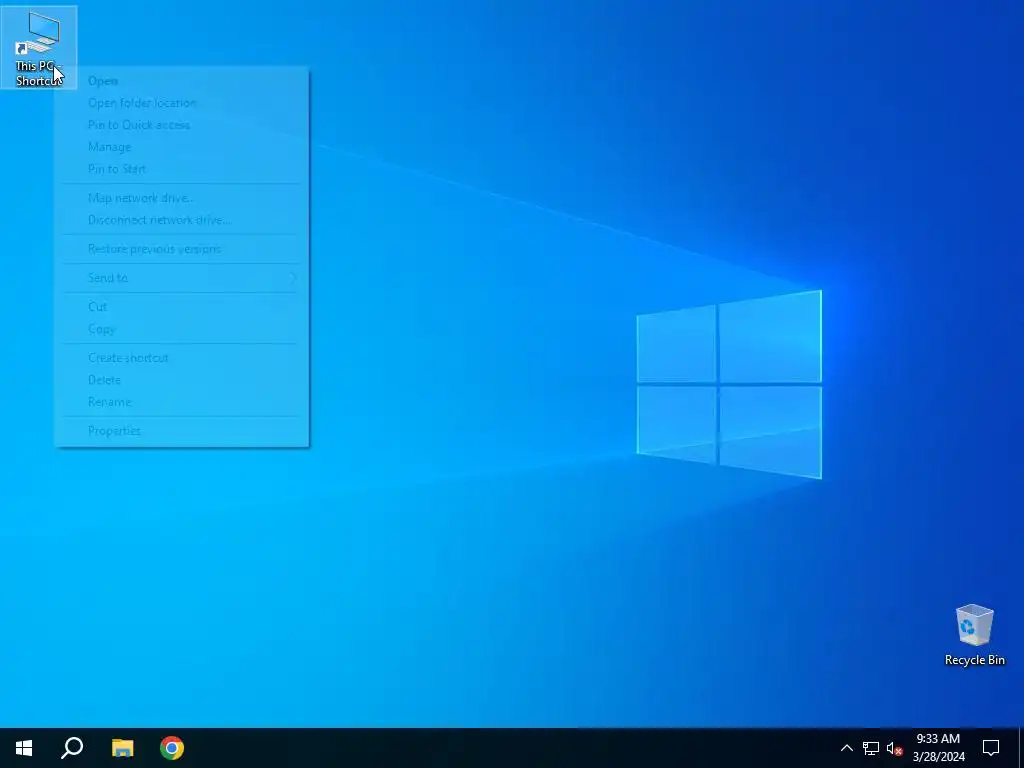Select the This PC Shortcut desktop icon

pos(39,48)
